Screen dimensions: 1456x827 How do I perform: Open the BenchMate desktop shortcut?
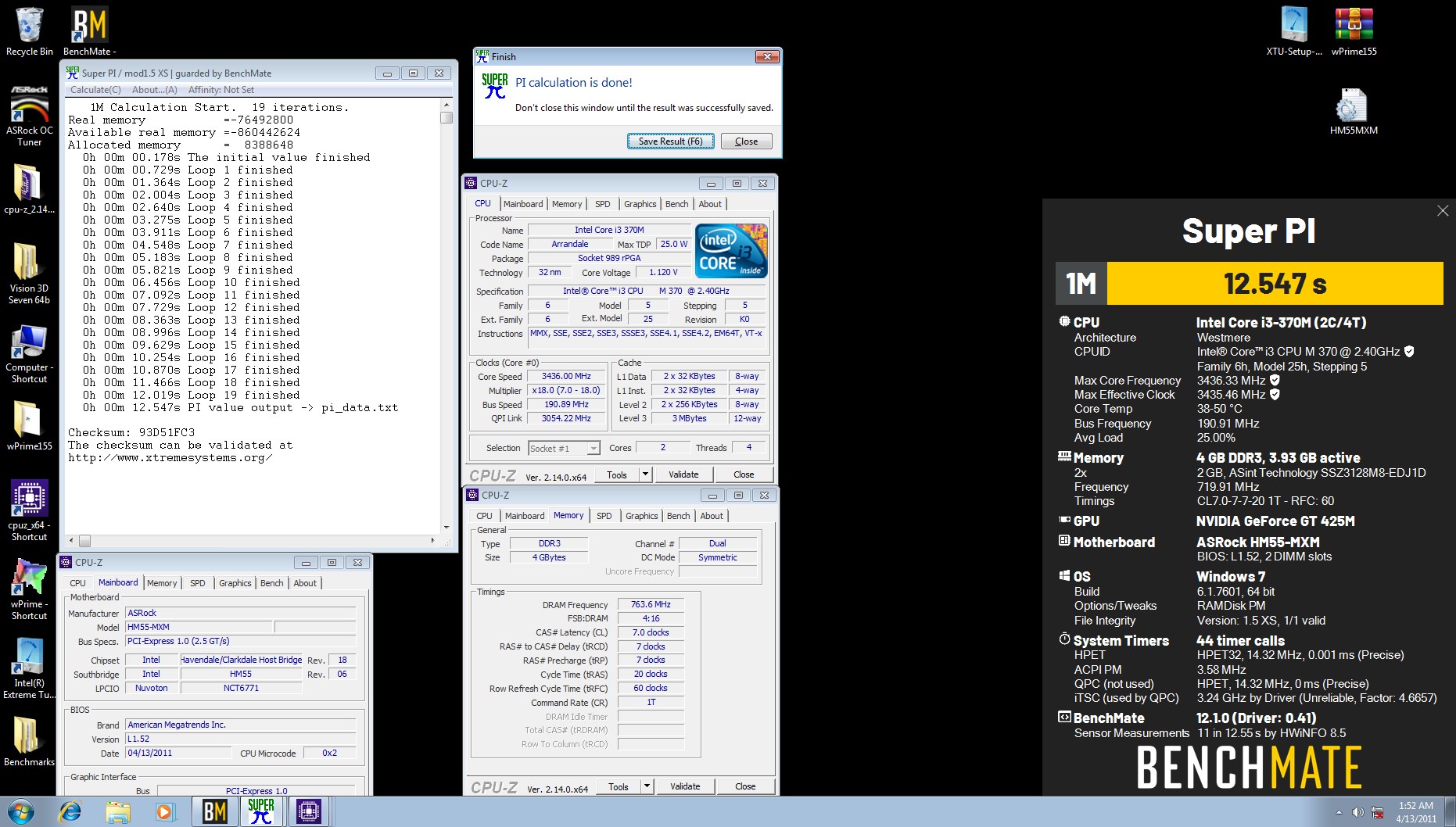tap(89, 31)
